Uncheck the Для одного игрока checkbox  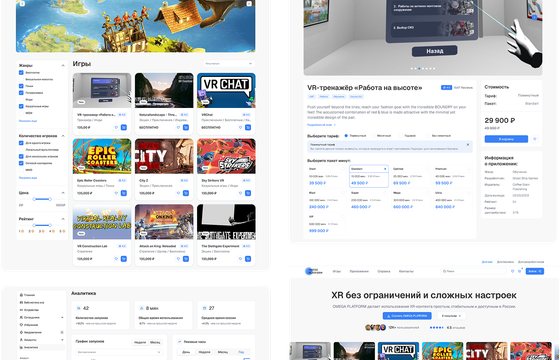pyautogui.click(x=21, y=143)
